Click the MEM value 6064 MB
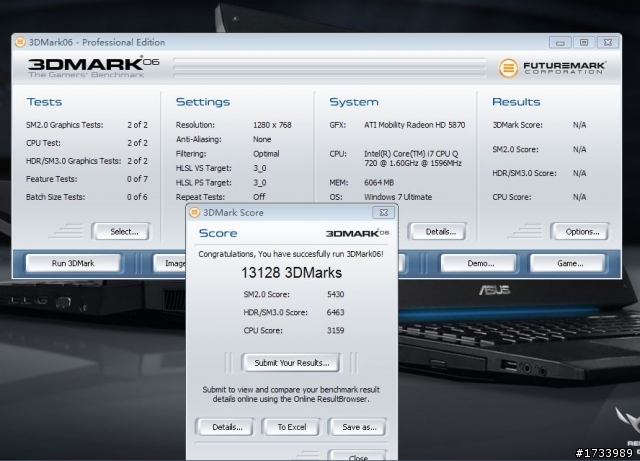The height and width of the screenshot is (461, 640). (x=379, y=183)
